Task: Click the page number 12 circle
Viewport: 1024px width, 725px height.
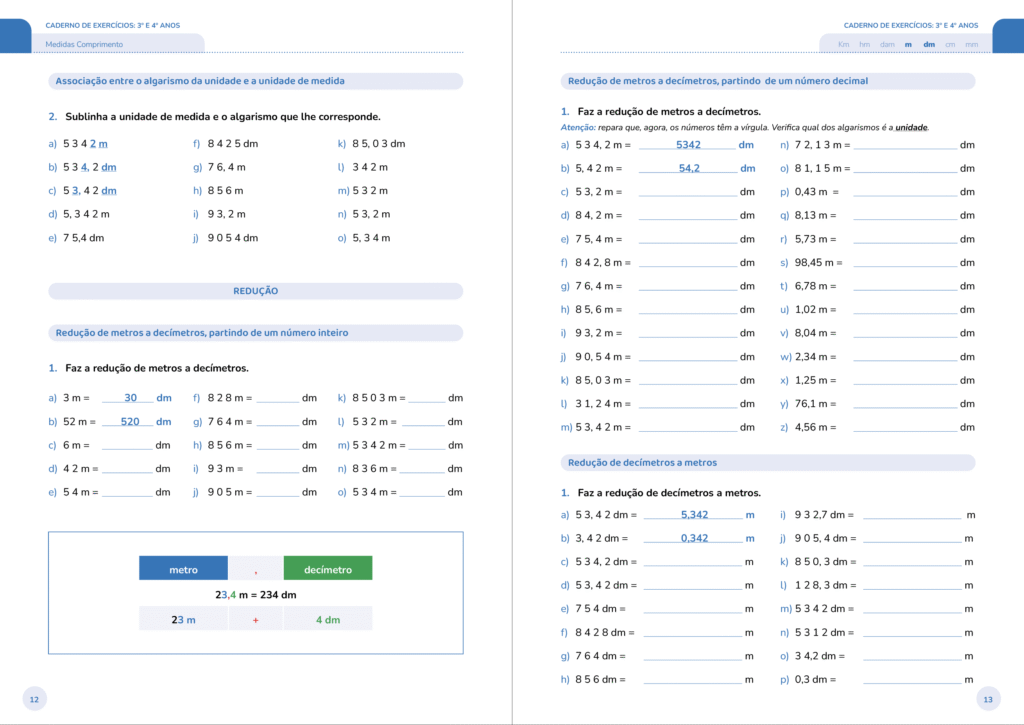Action: point(34,699)
